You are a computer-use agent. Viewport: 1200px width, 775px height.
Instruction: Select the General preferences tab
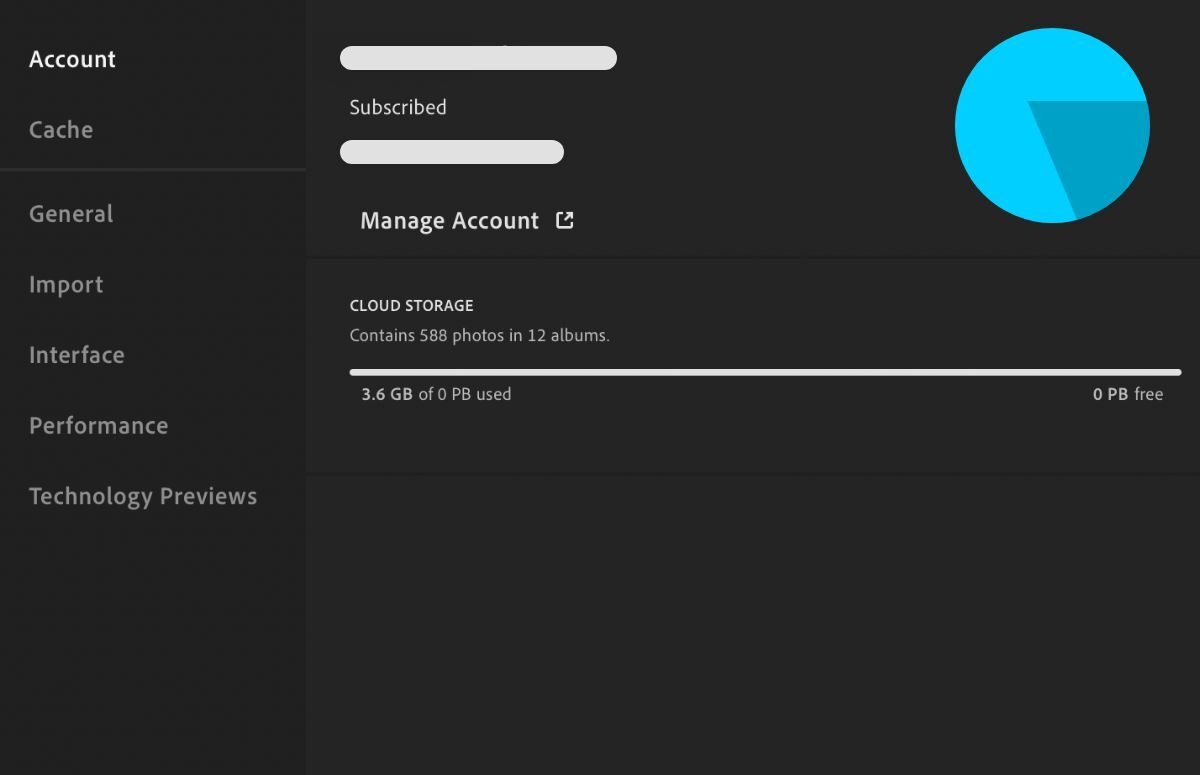tap(71, 214)
